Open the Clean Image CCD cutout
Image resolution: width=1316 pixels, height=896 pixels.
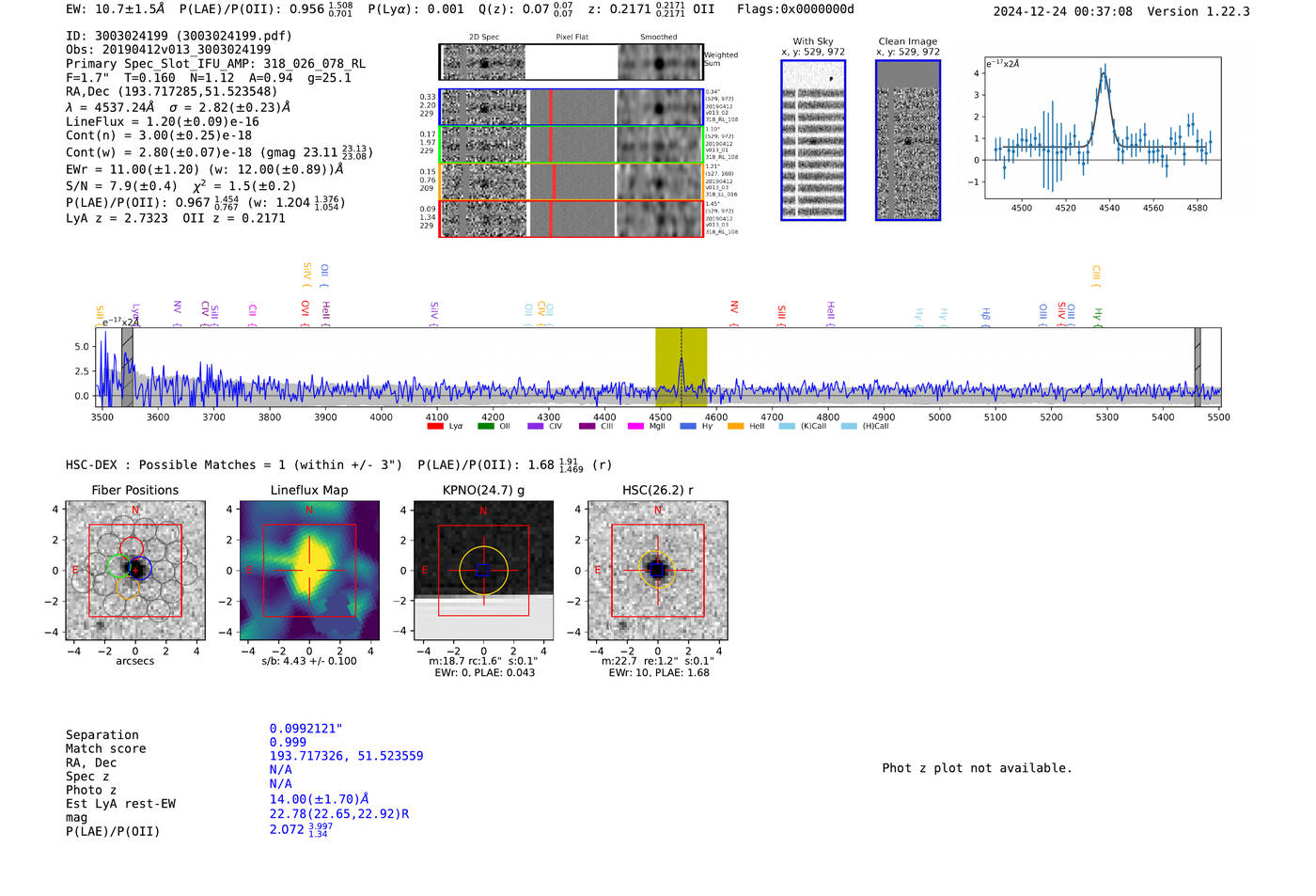908,140
